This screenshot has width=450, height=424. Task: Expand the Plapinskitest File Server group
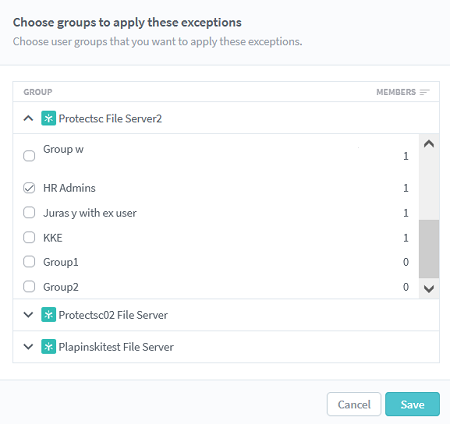coord(28,347)
